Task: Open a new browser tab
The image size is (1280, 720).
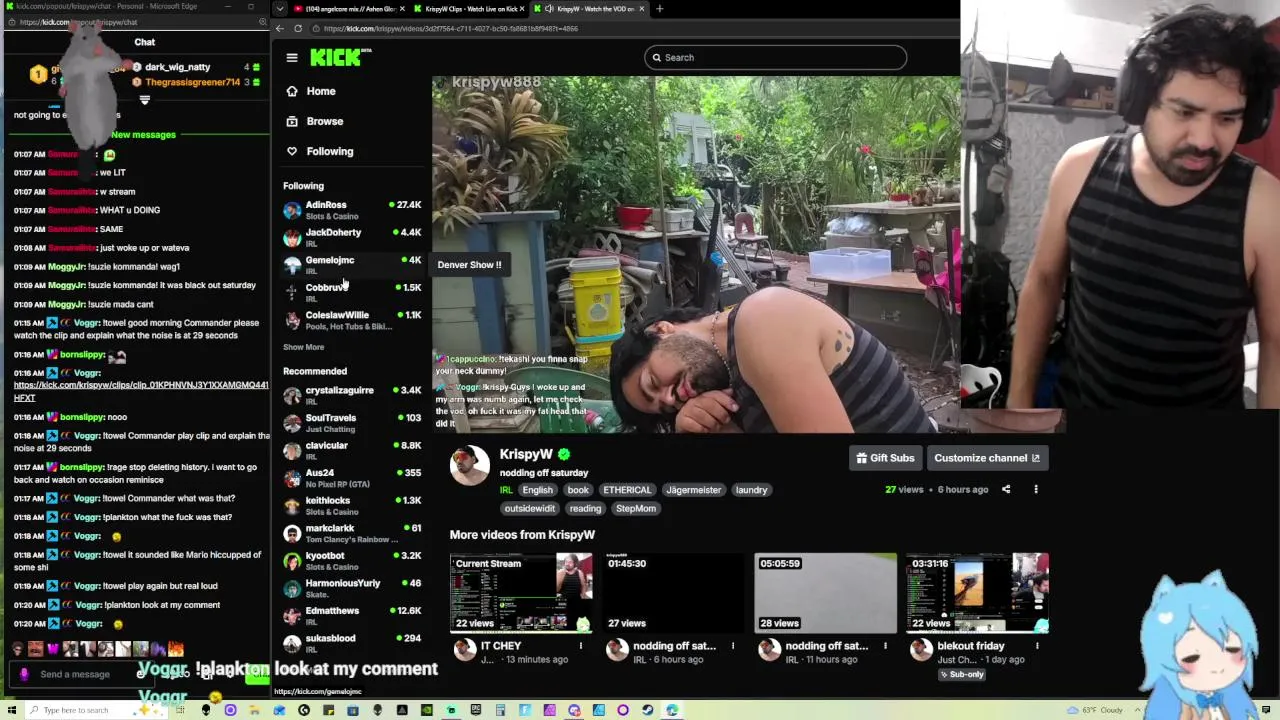Action: (659, 9)
